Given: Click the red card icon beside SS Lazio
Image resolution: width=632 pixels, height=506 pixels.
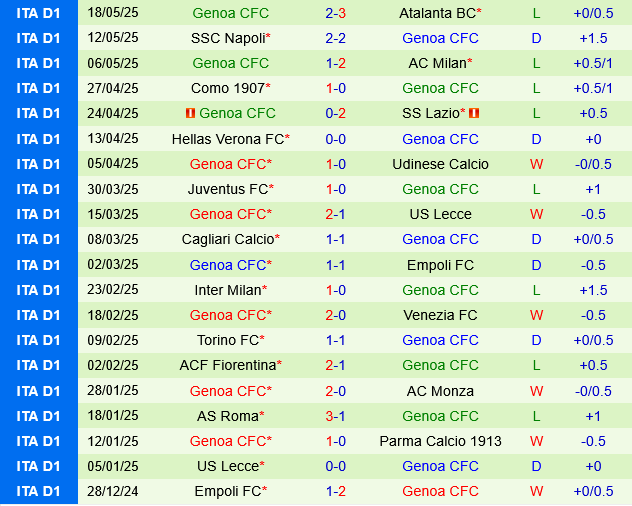Looking at the screenshot, I should [474, 113].
